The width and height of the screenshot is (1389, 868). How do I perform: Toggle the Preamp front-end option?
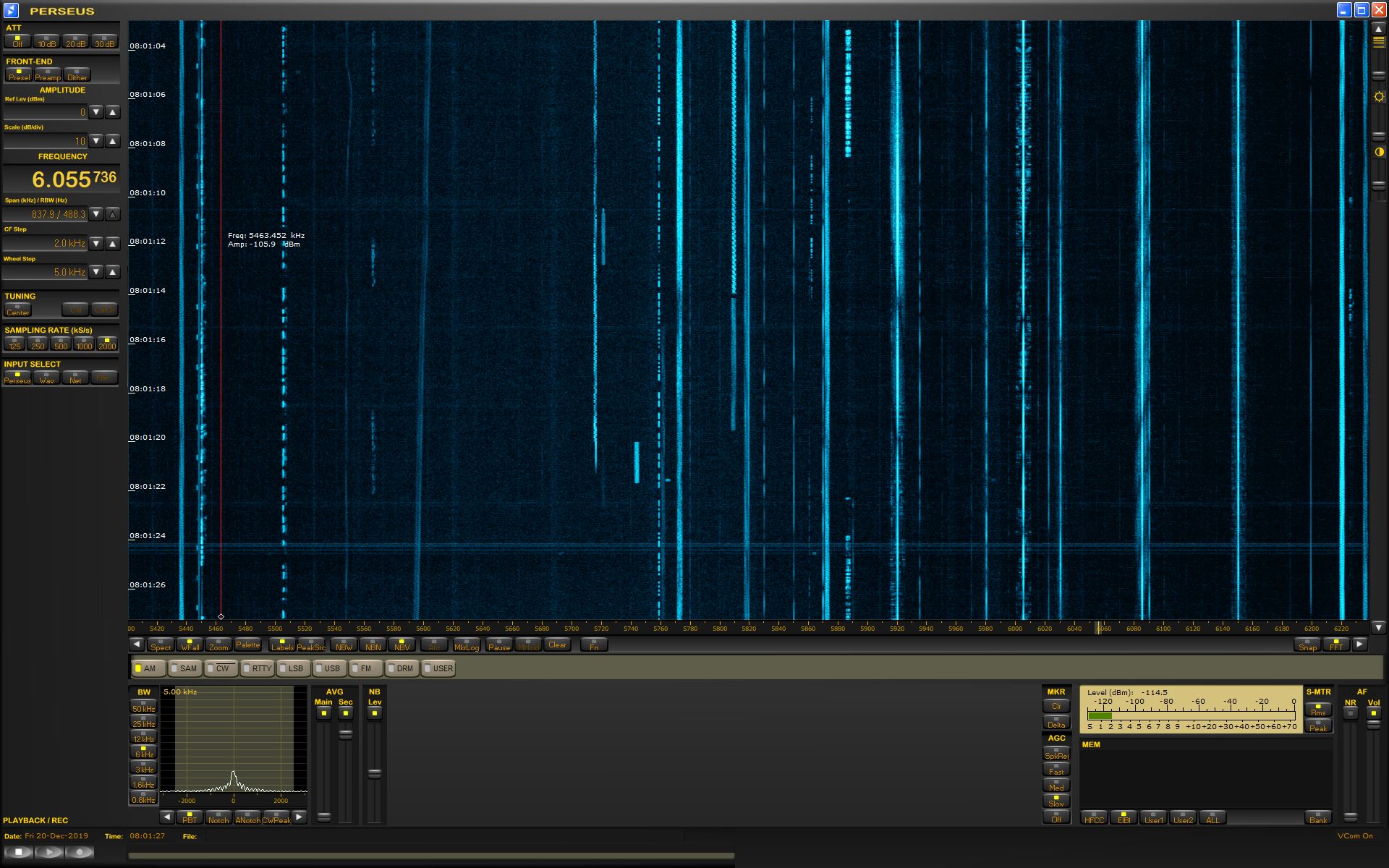pyautogui.click(x=48, y=75)
